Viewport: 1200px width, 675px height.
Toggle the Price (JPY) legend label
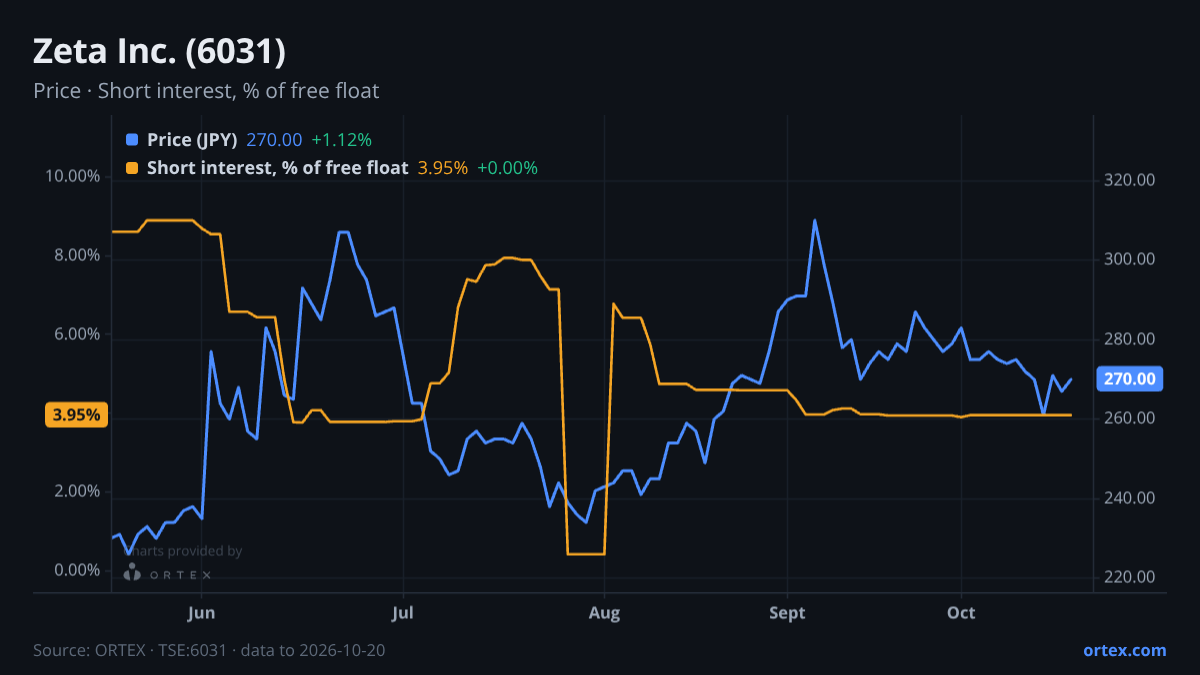(192, 140)
